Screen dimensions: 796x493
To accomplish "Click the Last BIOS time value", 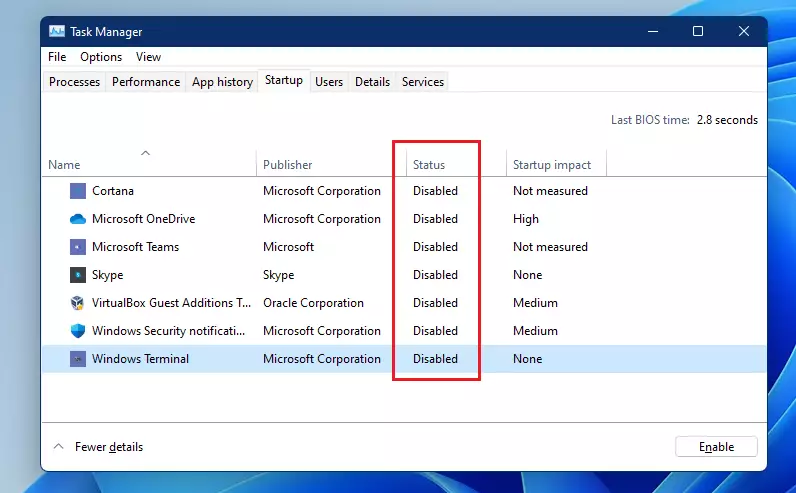I will [727, 120].
